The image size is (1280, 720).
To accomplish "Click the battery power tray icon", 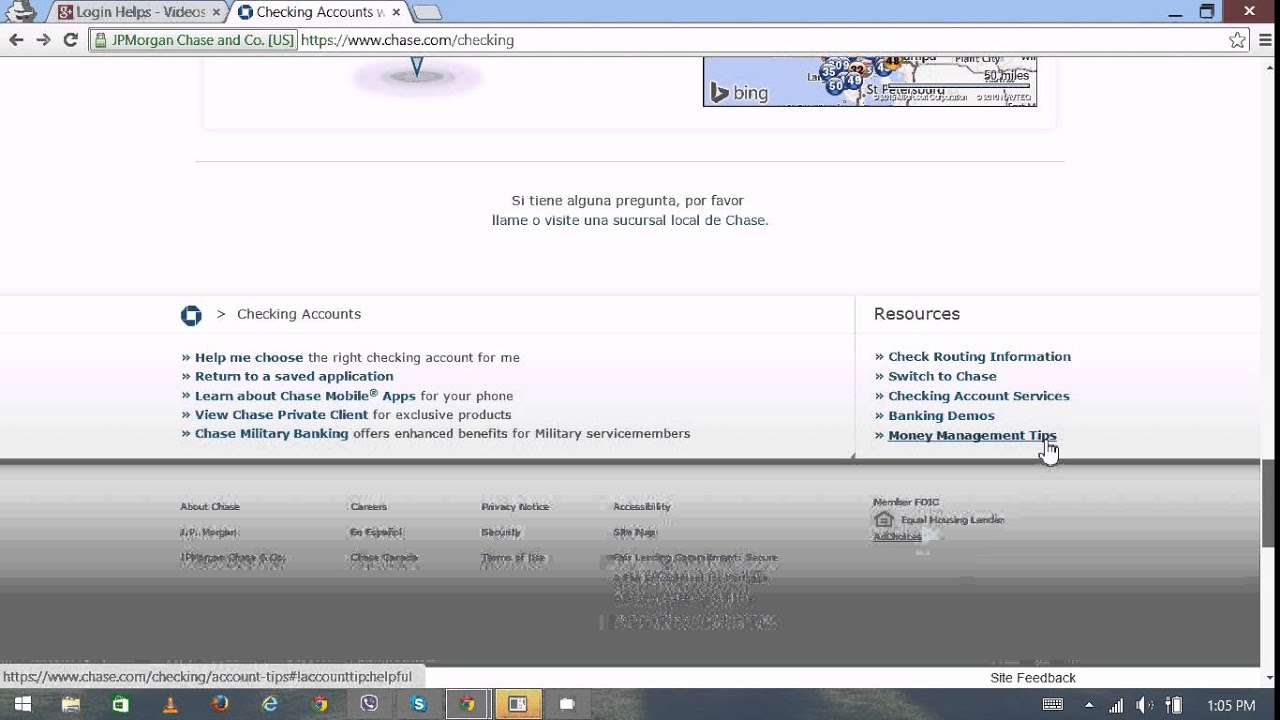I will (1175, 705).
